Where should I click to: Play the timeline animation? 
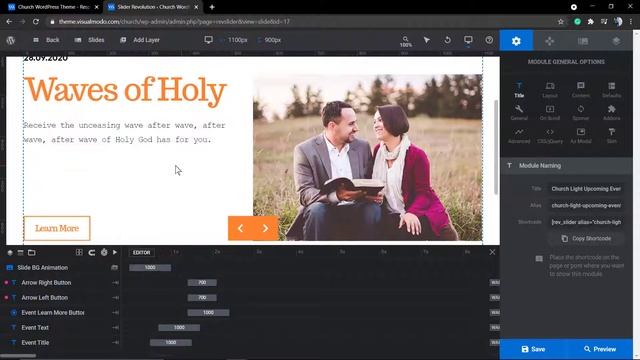point(115,253)
